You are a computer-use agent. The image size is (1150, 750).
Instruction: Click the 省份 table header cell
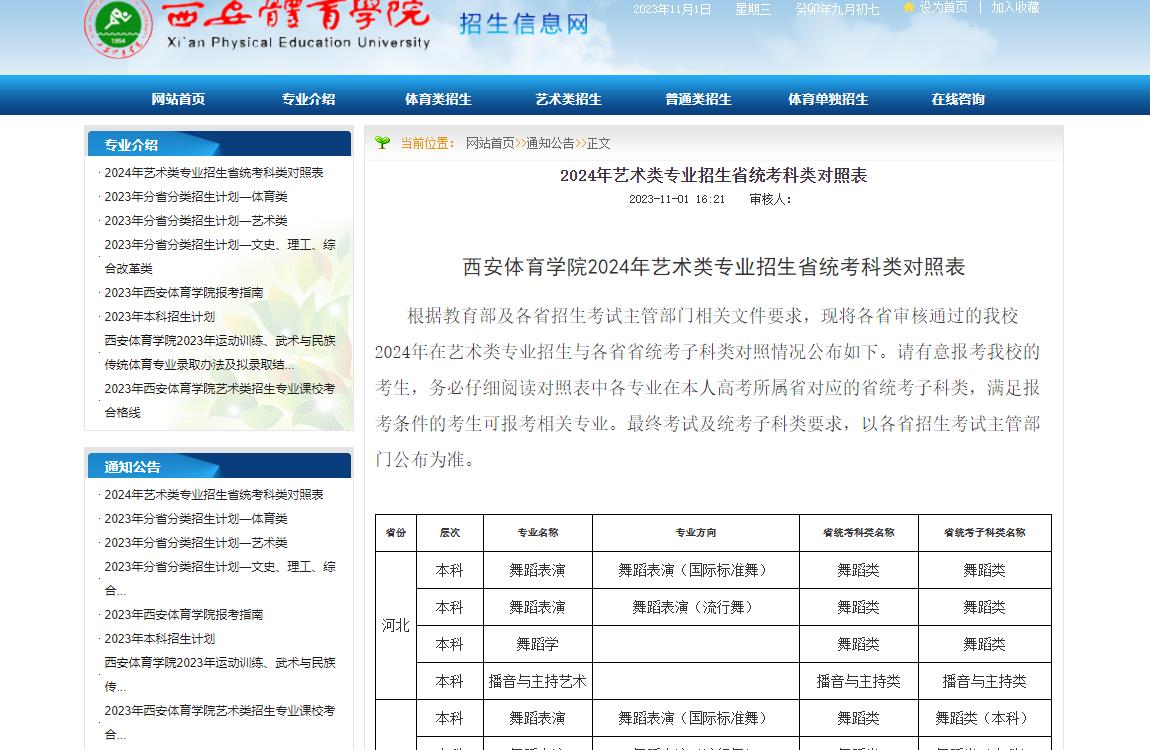click(x=396, y=533)
